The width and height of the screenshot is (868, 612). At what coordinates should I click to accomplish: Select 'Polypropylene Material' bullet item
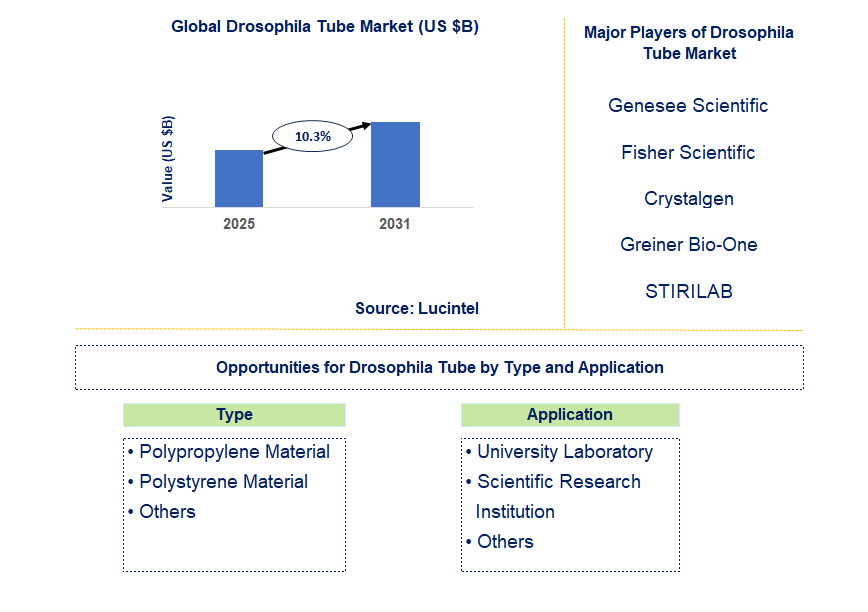click(x=229, y=452)
